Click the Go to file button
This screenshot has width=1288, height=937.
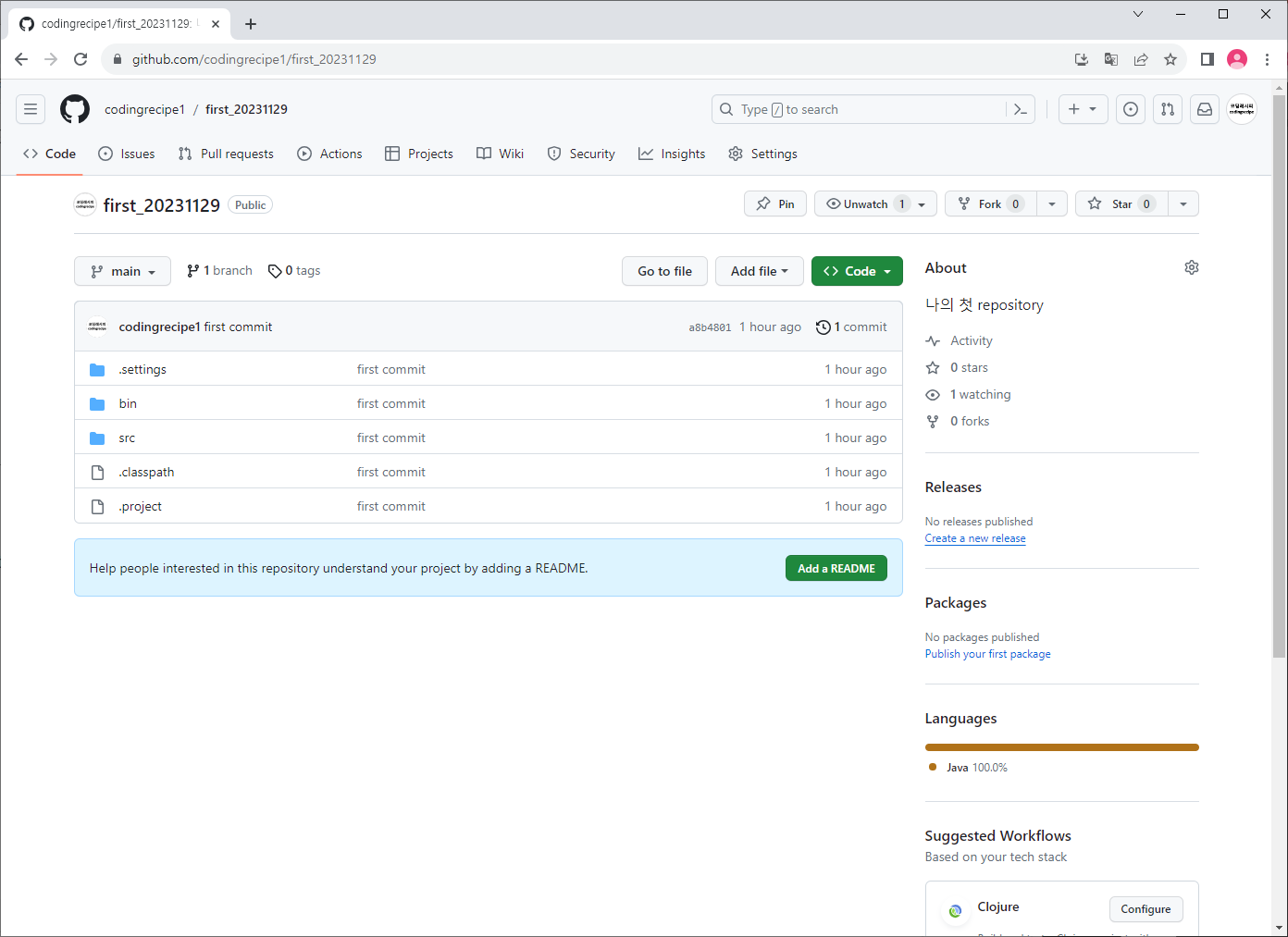[664, 271]
